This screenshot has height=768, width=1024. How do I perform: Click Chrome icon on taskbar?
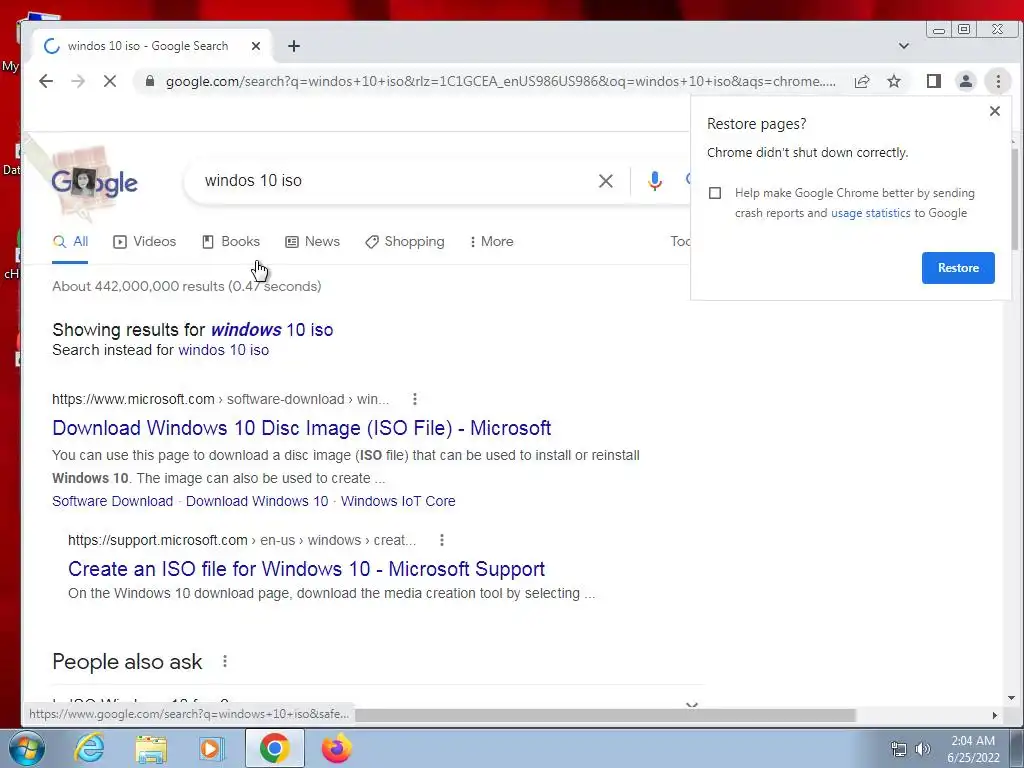[x=274, y=748]
